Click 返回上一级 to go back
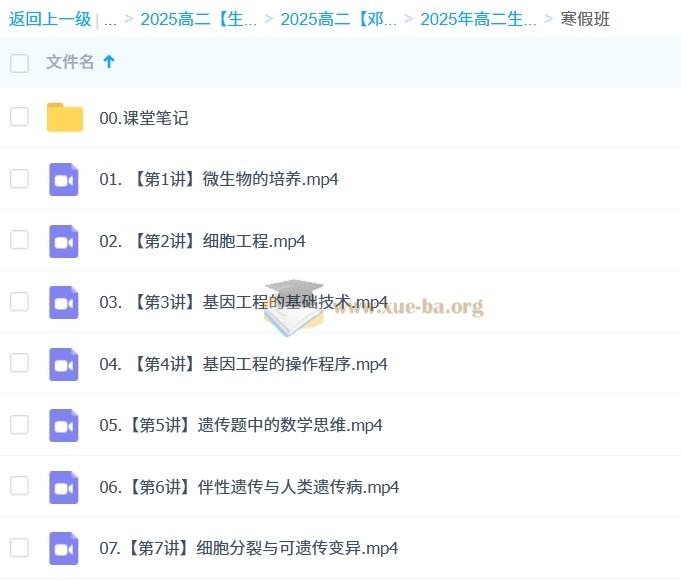681x580 pixels. pos(50,19)
